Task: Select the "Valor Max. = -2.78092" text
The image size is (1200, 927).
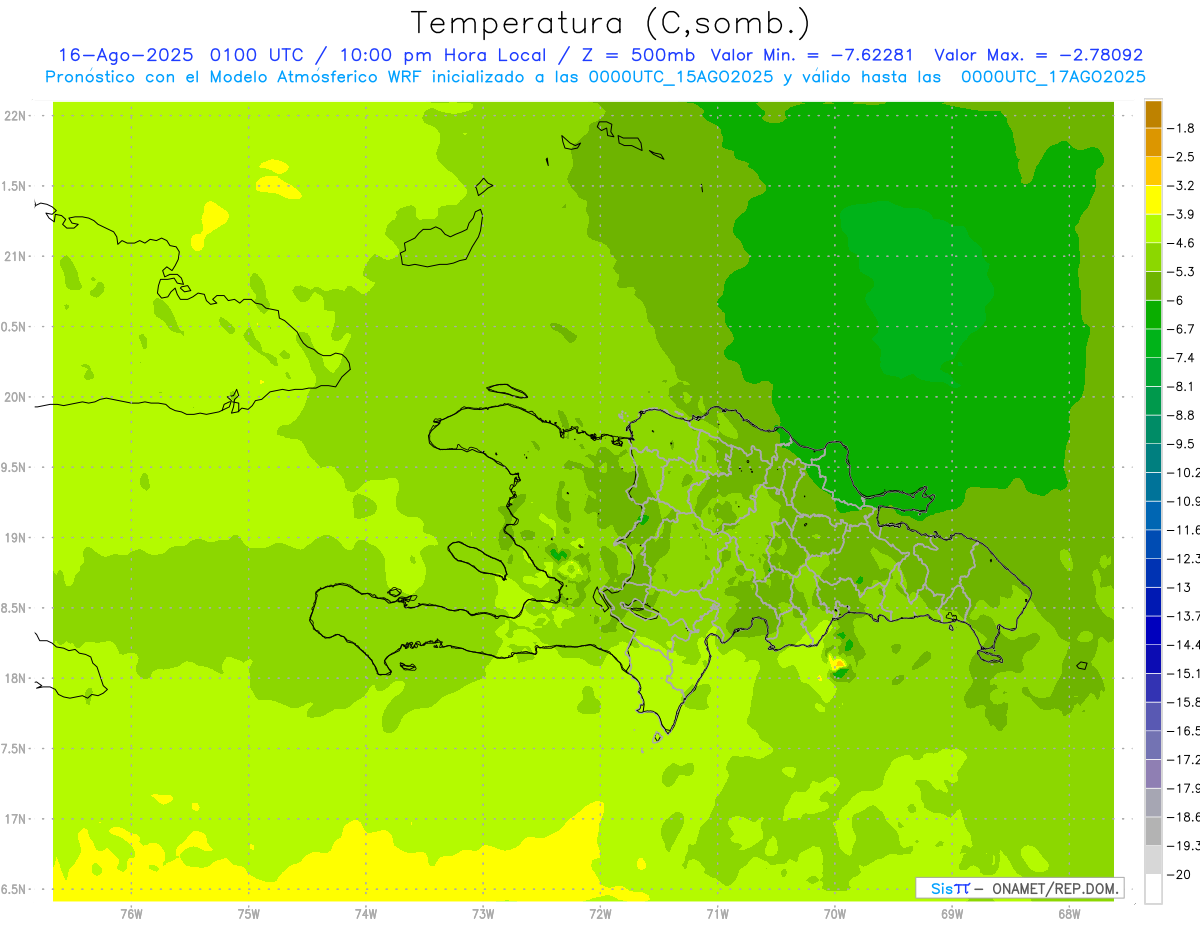Action: (x=1038, y=55)
